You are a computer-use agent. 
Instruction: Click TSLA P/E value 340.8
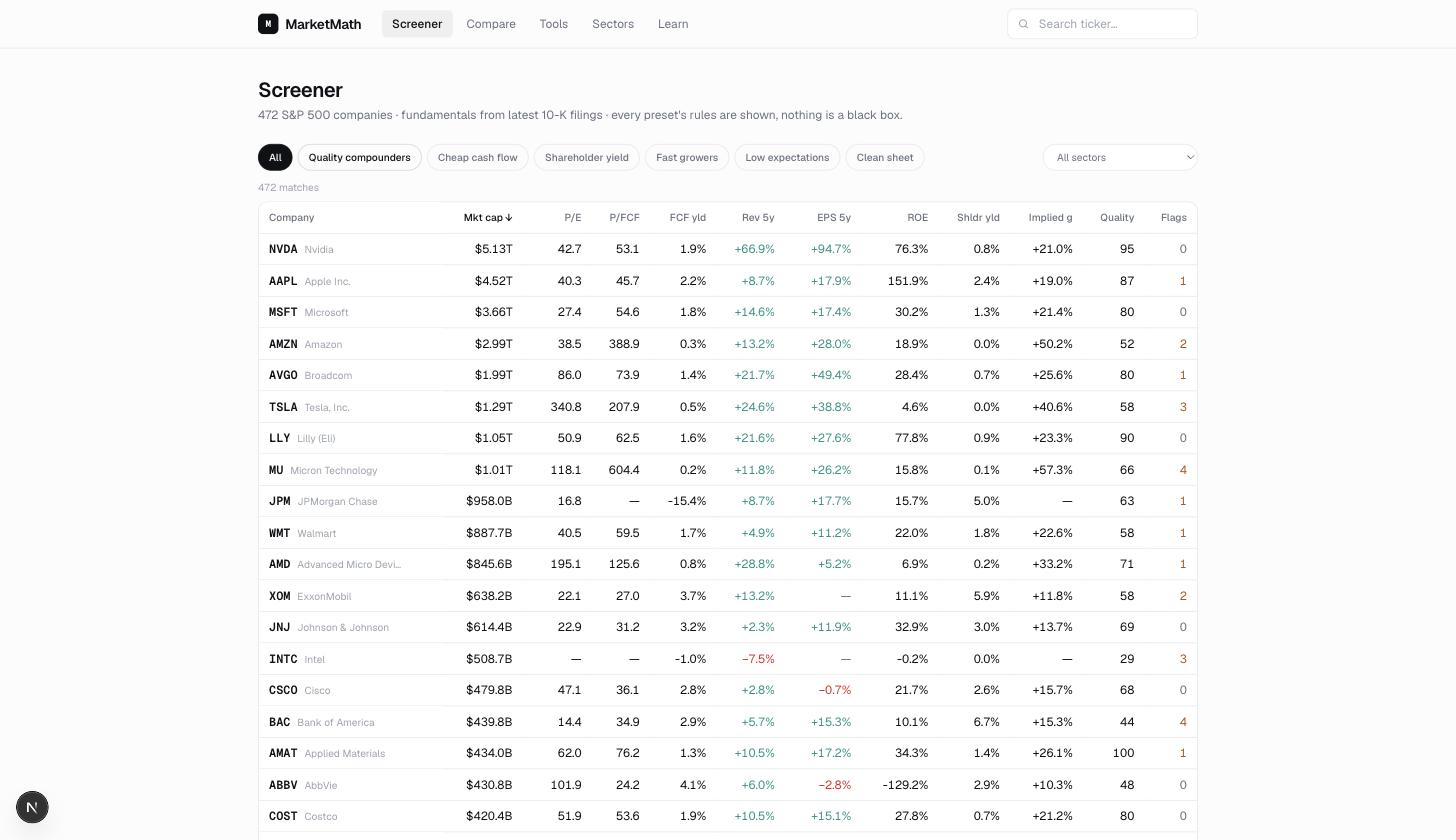[x=566, y=407]
